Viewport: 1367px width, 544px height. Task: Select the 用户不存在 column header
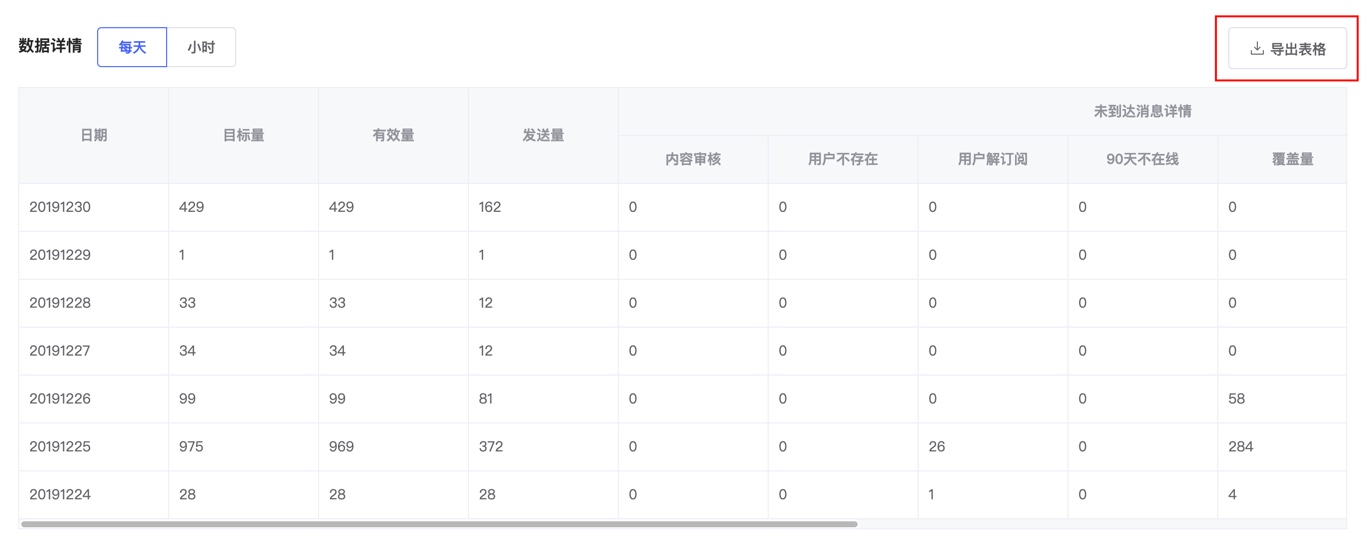click(843, 159)
